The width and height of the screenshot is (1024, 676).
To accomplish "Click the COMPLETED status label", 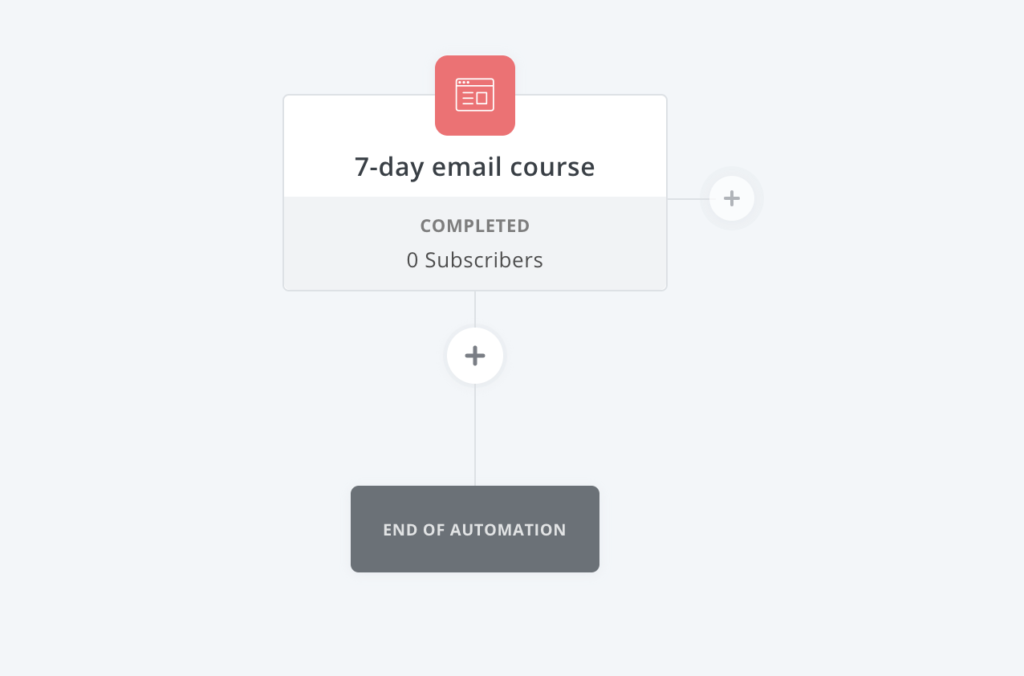I will click(475, 226).
